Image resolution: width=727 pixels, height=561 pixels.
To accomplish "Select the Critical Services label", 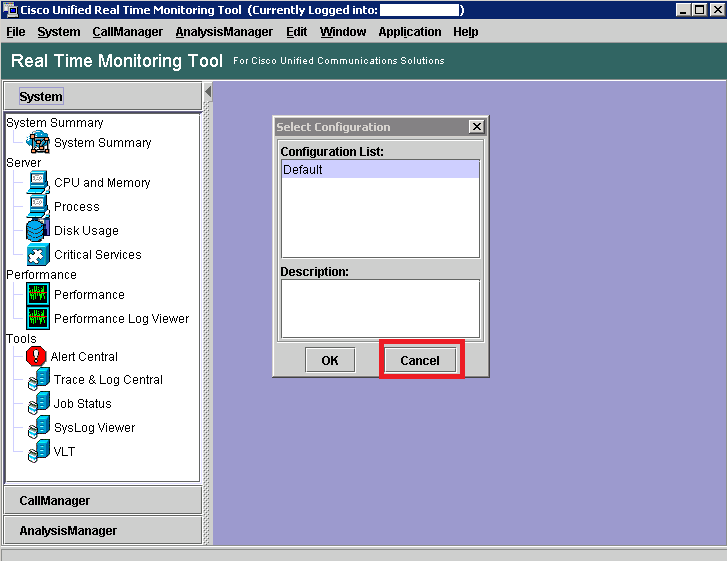I will point(97,255).
